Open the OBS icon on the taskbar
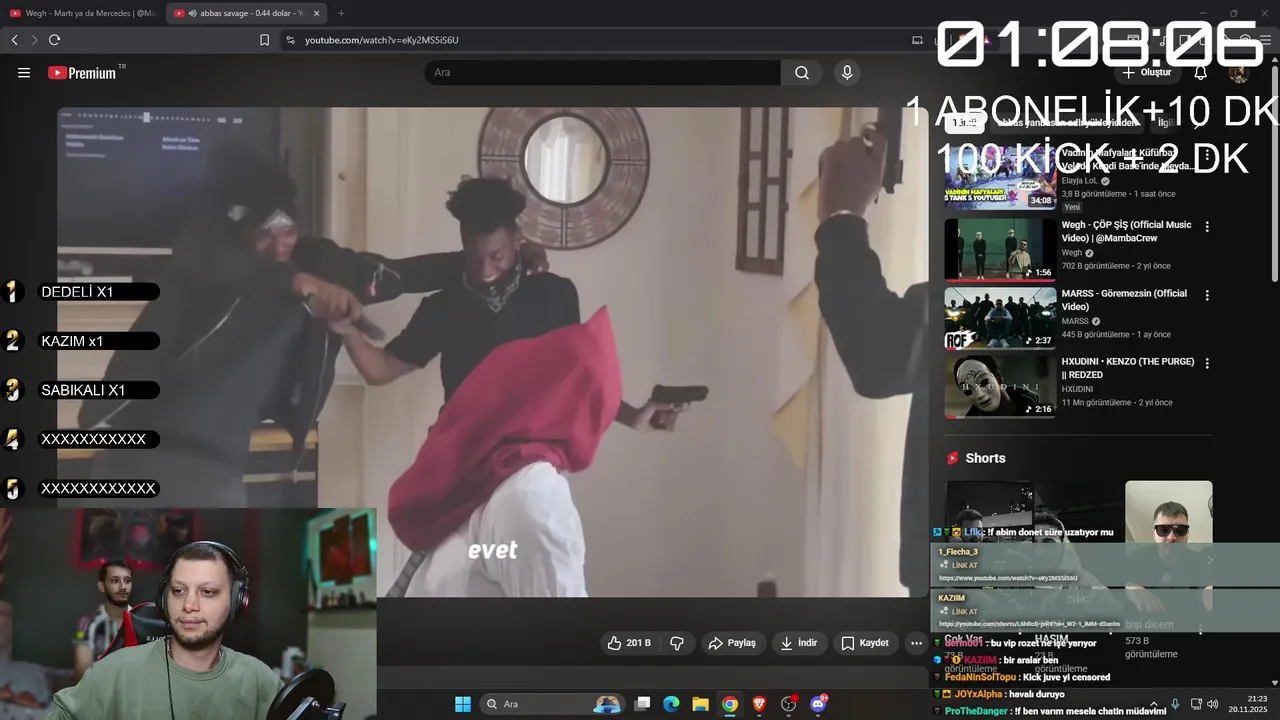This screenshot has width=1280, height=720. point(789,704)
